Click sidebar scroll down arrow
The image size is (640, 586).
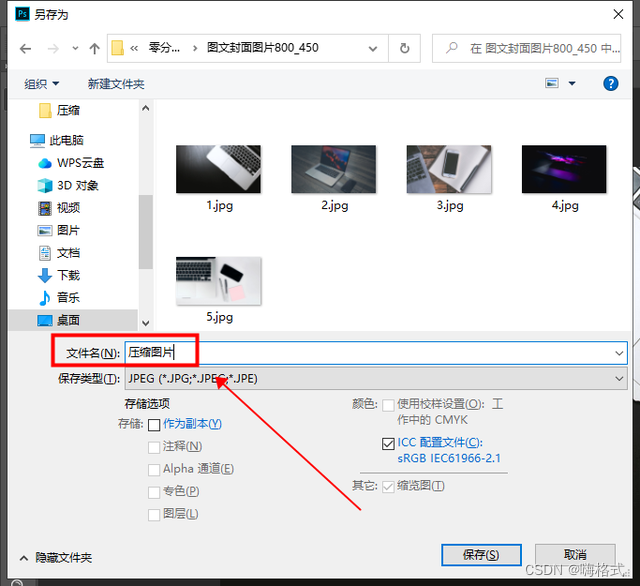pyautogui.click(x=146, y=323)
